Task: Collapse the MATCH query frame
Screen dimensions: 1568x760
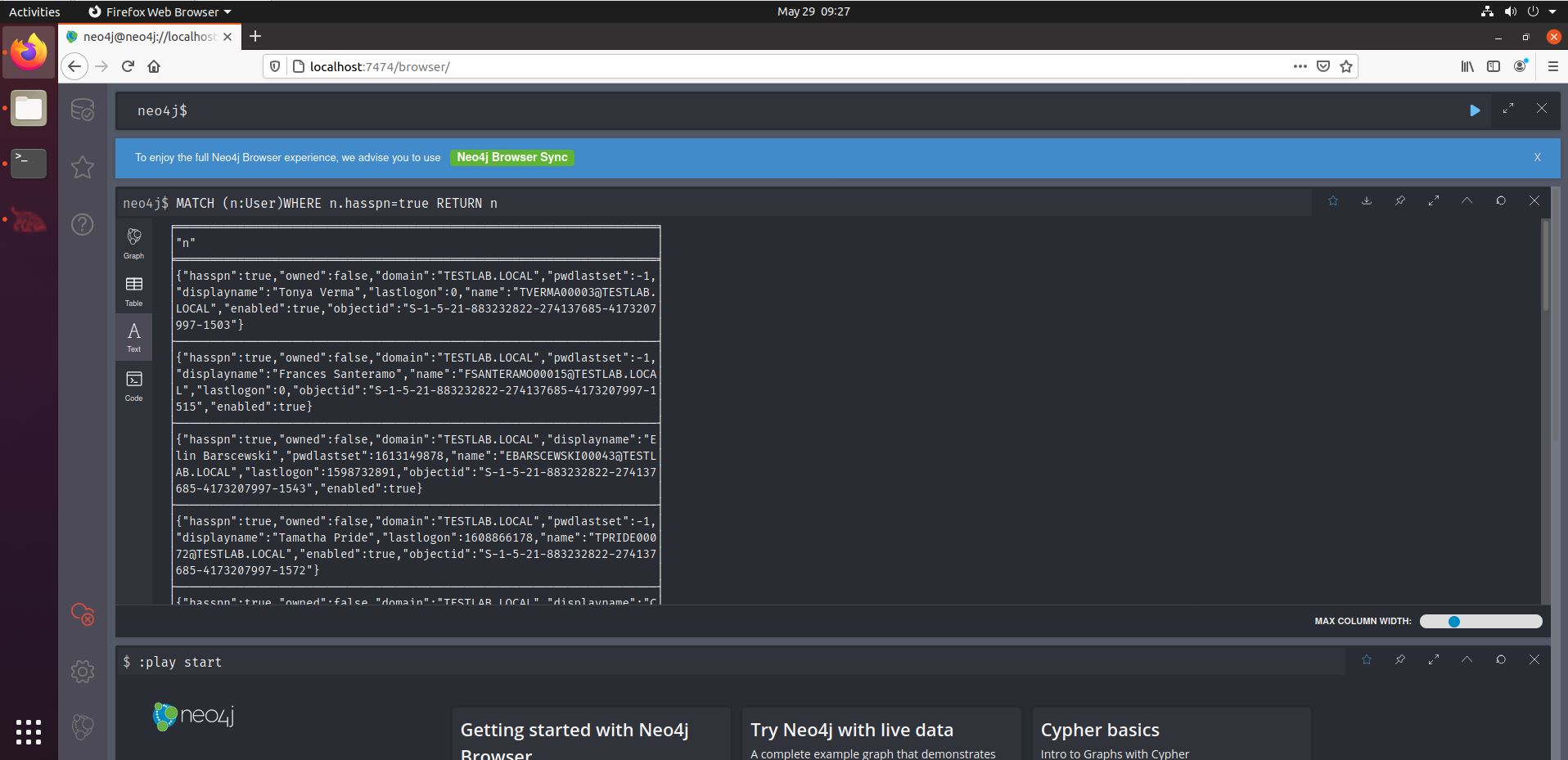Action: tap(1467, 200)
